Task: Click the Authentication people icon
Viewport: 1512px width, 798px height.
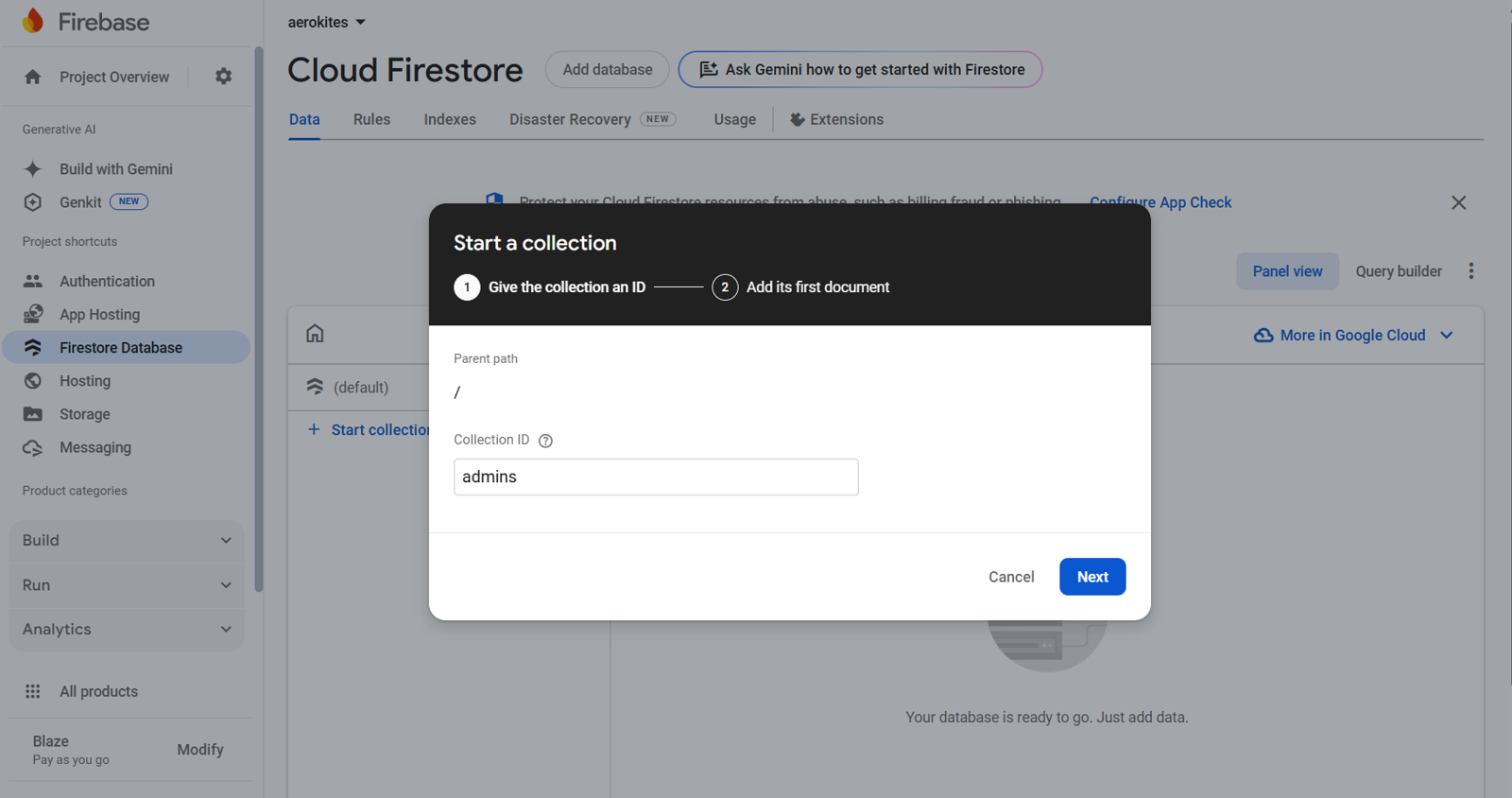Action: coord(33,281)
